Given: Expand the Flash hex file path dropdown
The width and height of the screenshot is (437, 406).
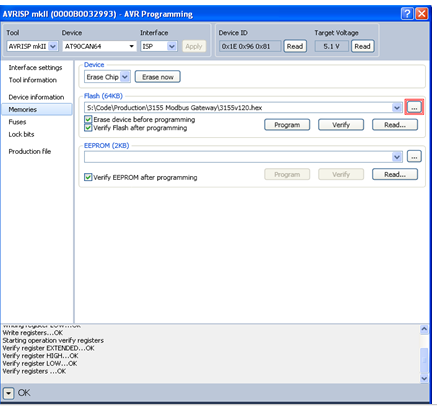Looking at the screenshot, I should 397,108.
